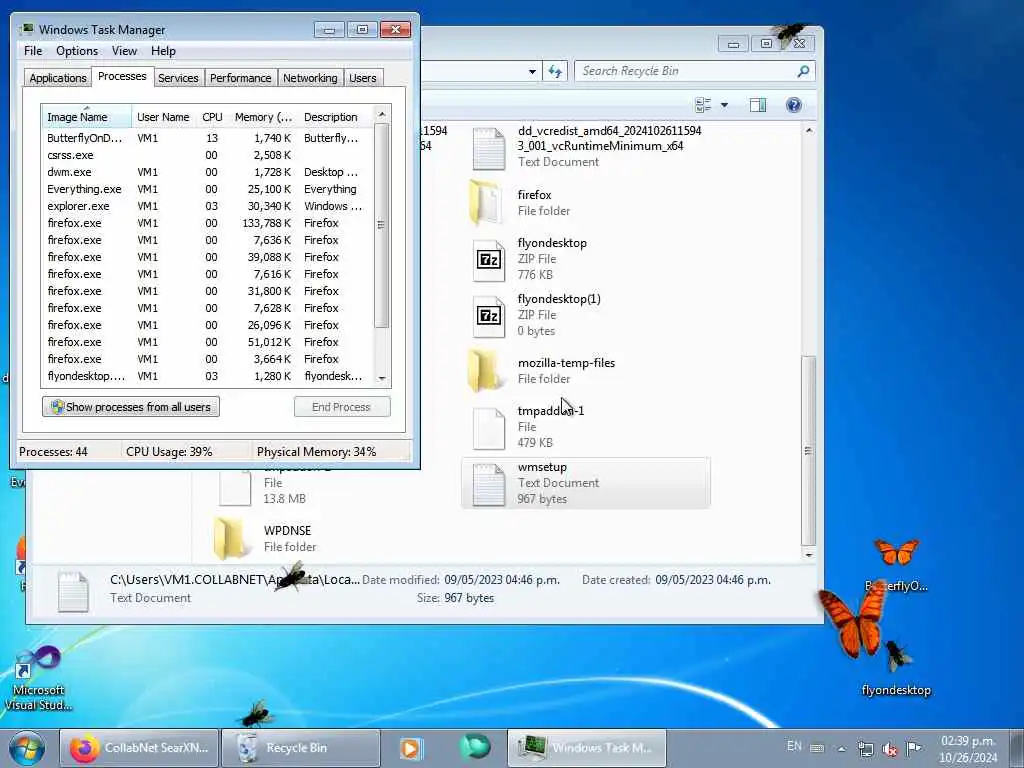Sort processes by CPU column header
Screen dimensions: 1024x768
pos(212,117)
